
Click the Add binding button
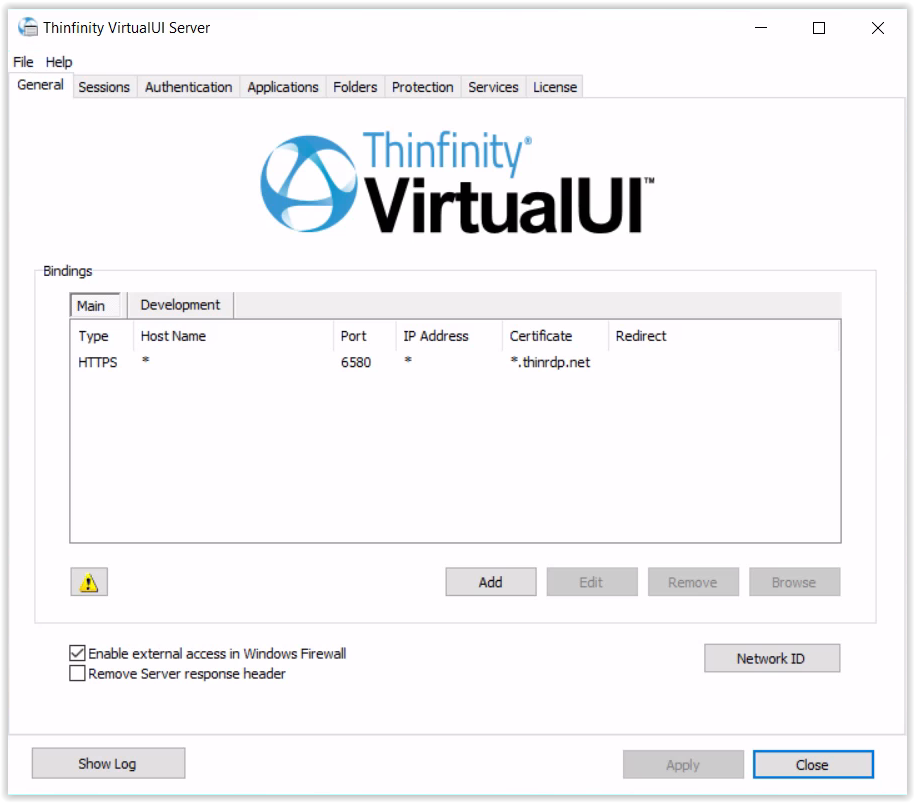click(490, 582)
